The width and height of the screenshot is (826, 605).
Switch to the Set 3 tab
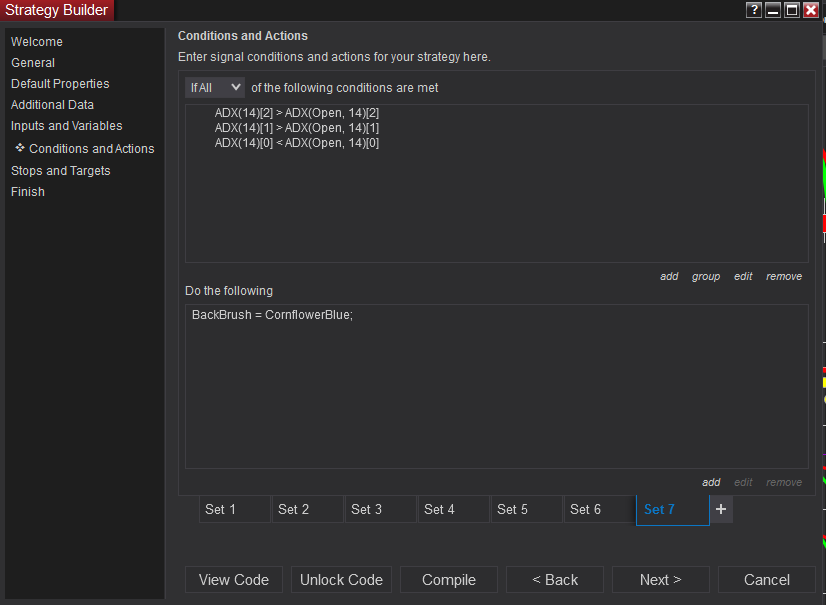380,509
